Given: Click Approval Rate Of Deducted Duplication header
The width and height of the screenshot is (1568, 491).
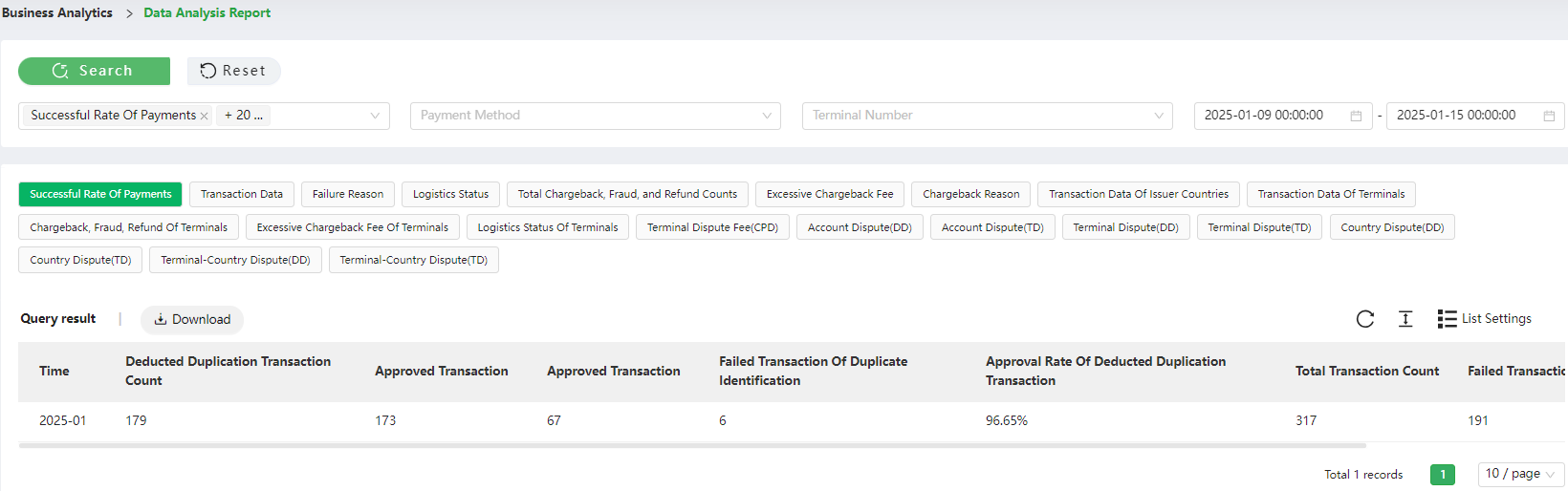Looking at the screenshot, I should pyautogui.click(x=1105, y=371).
